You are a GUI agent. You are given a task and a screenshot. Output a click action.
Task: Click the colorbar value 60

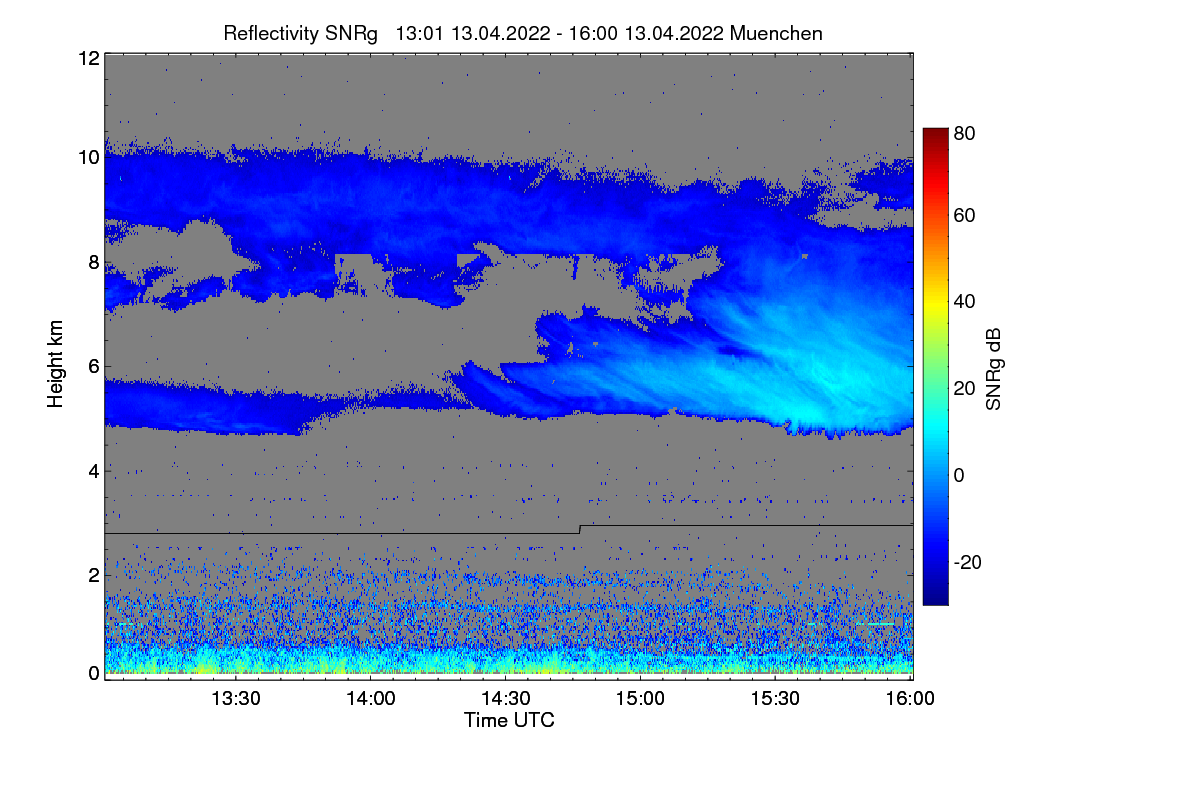(965, 215)
